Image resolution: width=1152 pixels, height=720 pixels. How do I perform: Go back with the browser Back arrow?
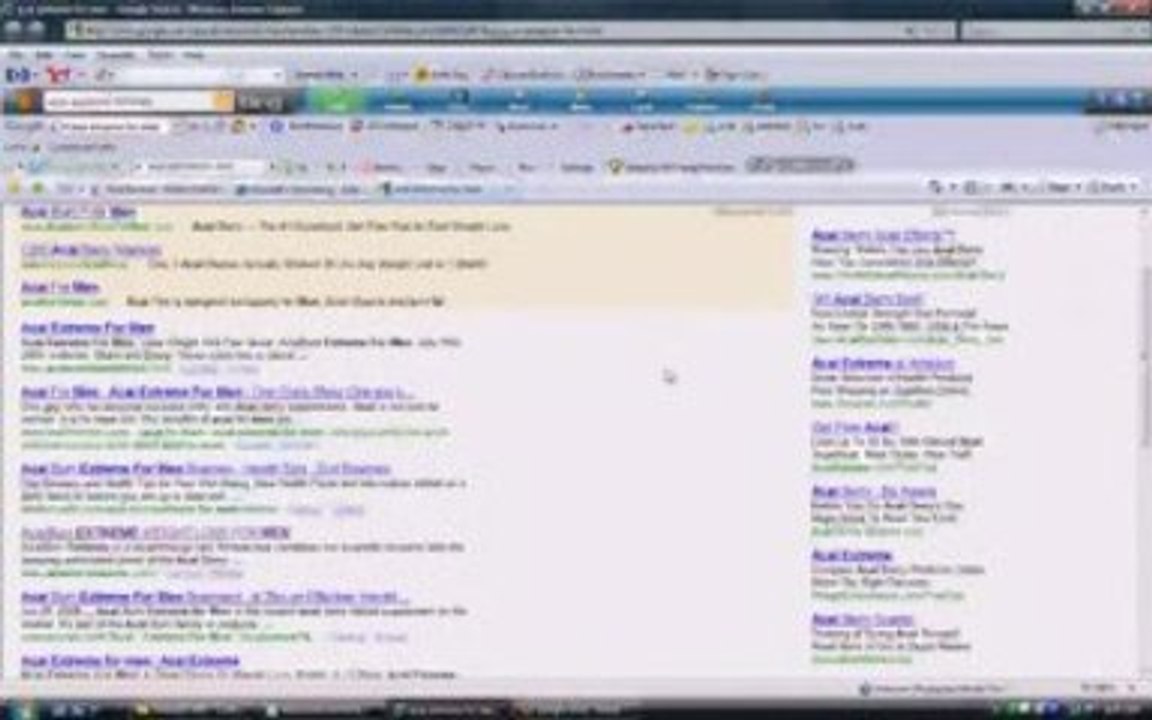point(14,29)
